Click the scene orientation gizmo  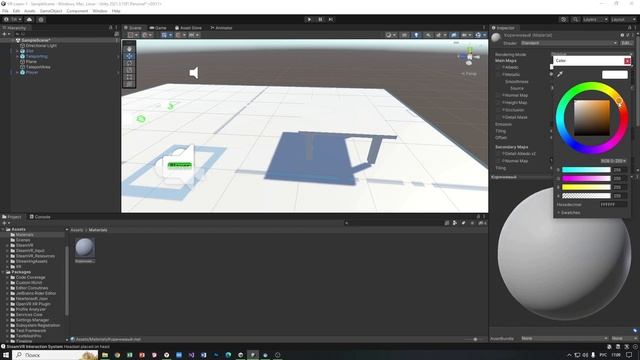pos(469,56)
